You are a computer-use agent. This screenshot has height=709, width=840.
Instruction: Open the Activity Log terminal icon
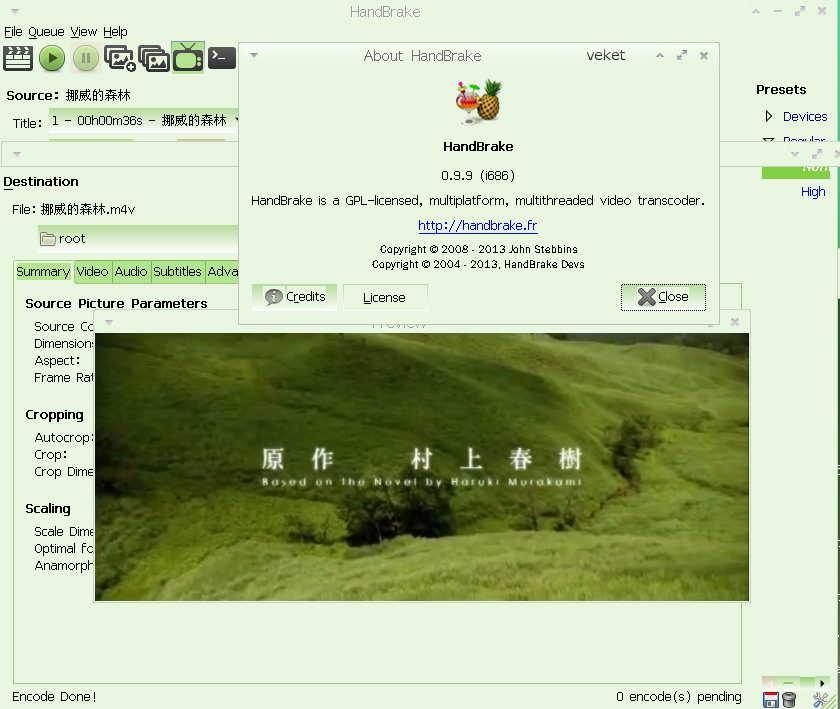pos(222,57)
